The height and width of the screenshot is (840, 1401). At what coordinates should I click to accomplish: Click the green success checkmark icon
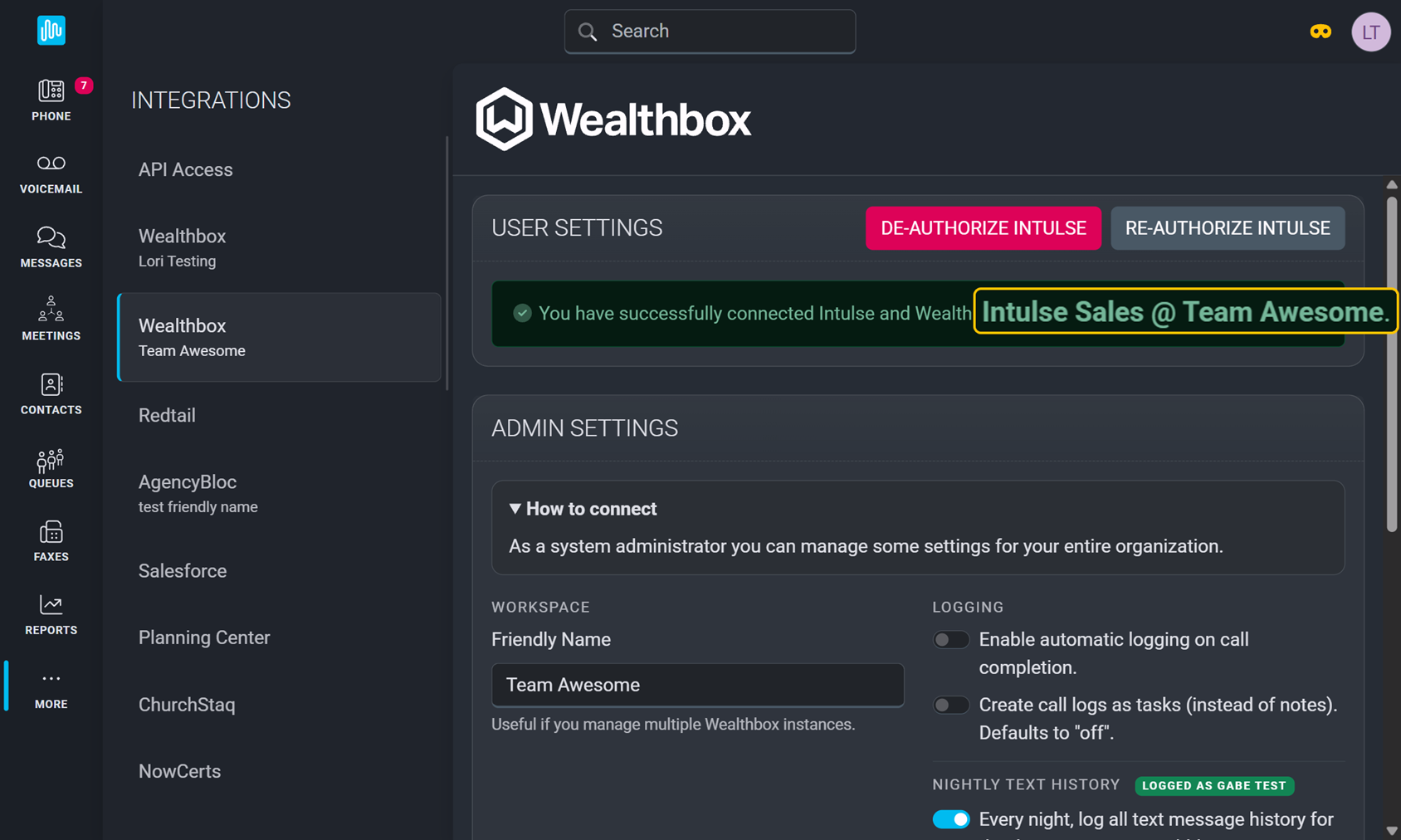[522, 313]
